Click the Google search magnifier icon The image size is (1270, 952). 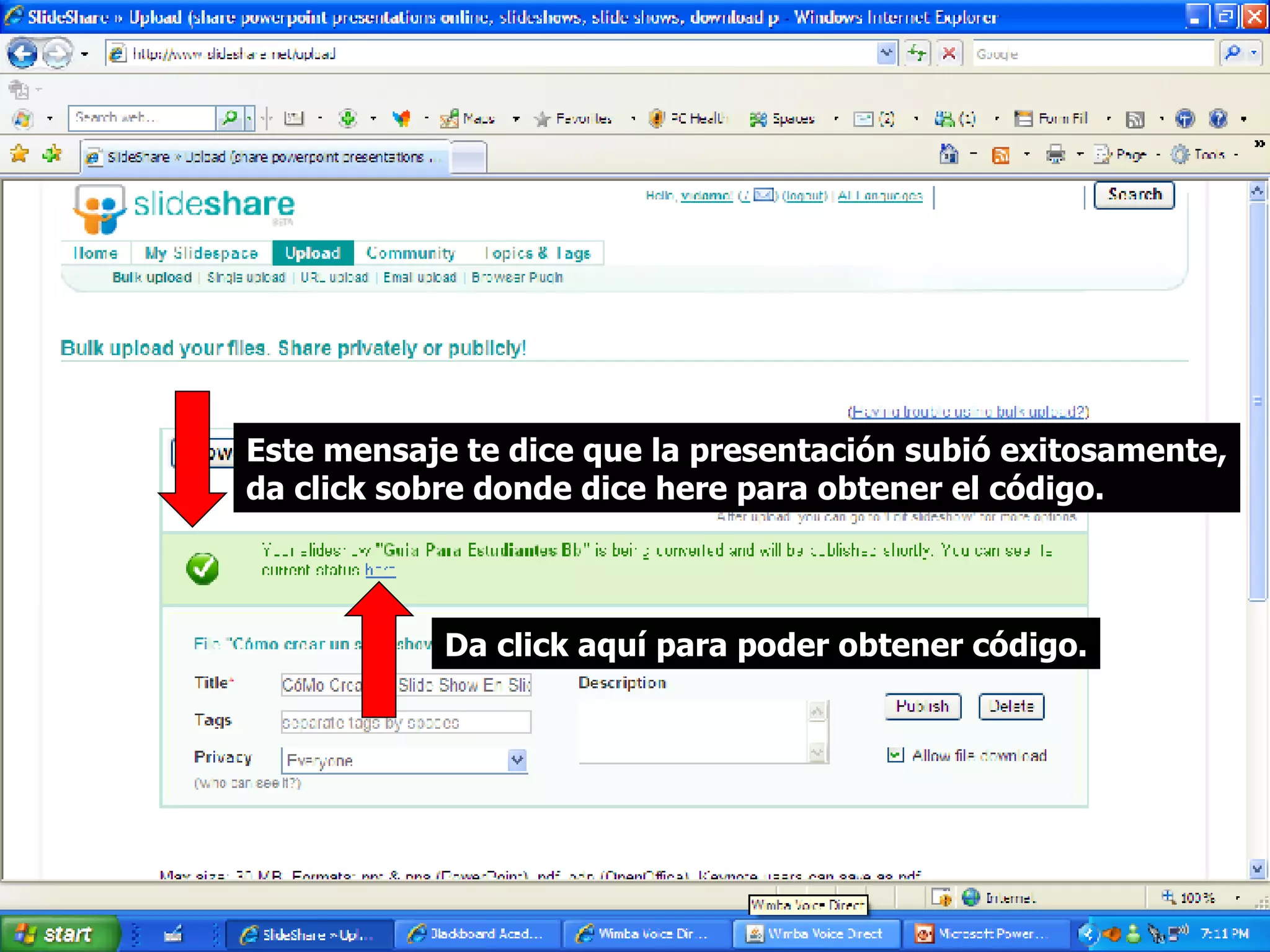point(1233,53)
